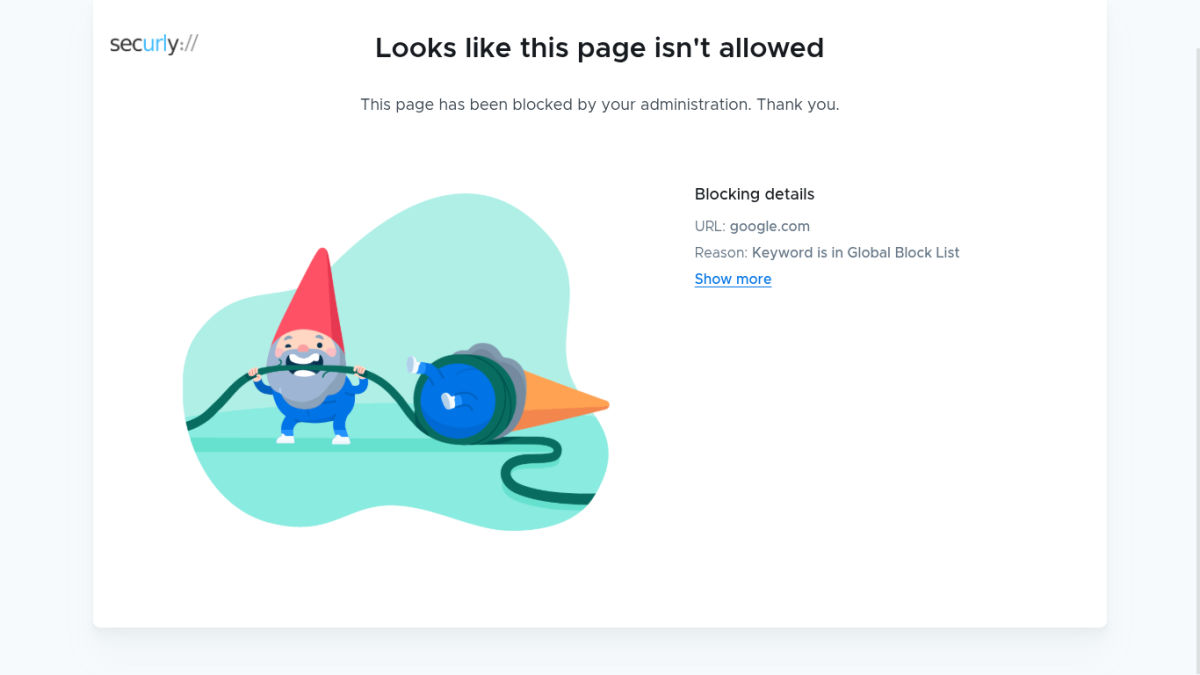Image resolution: width=1200 pixels, height=675 pixels.
Task: Expand blocking details with Show more
Action: (733, 279)
